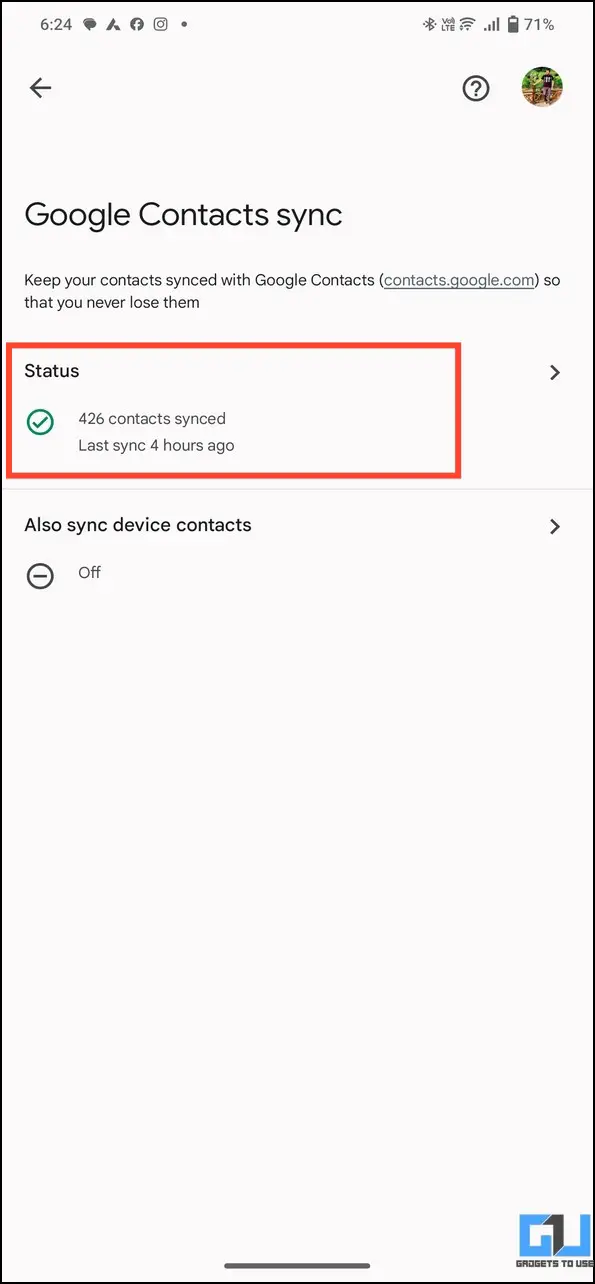Tap the Off status label
This screenshot has width=595, height=1284.
point(89,573)
